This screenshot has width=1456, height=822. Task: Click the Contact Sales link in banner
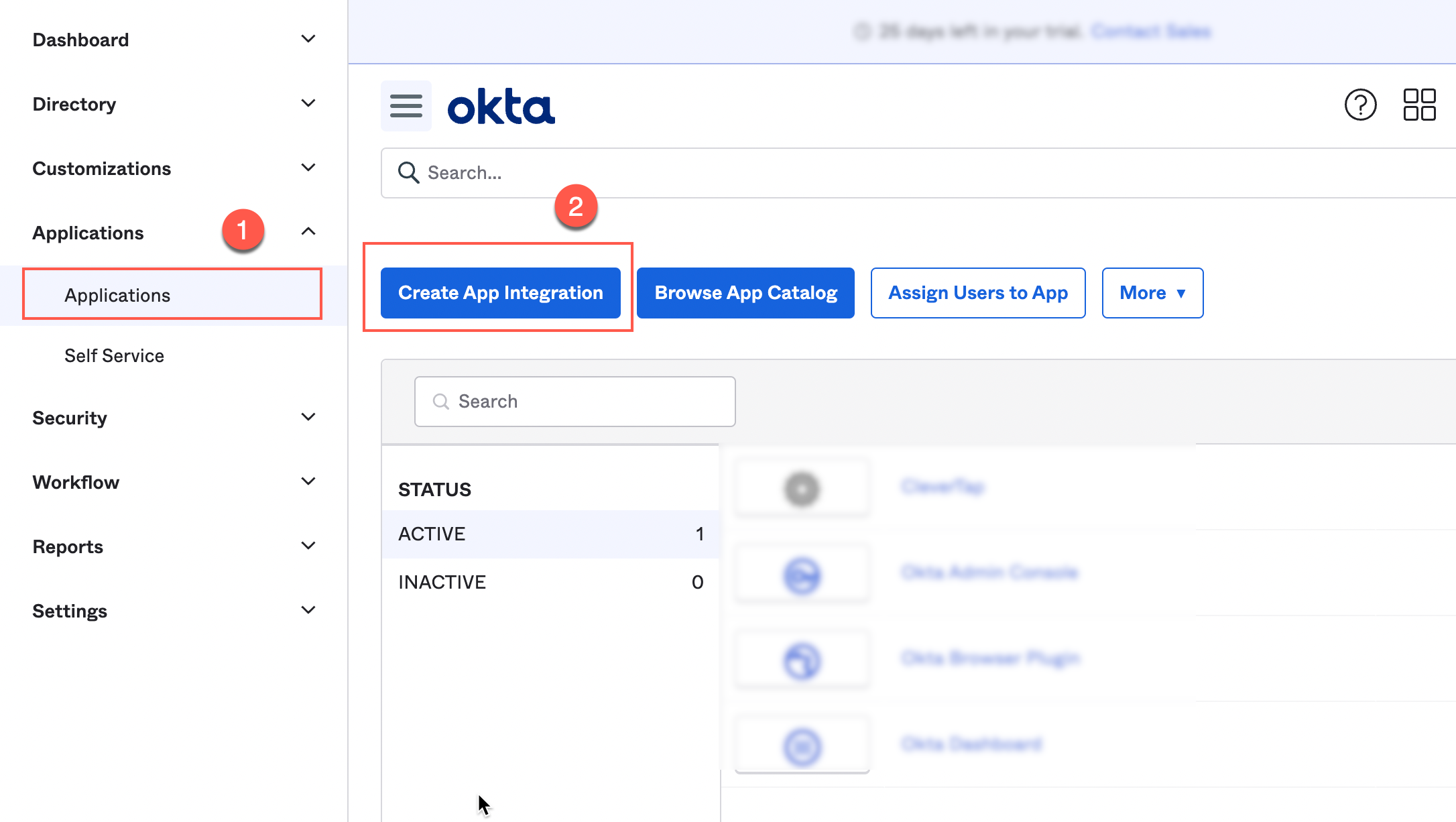click(x=1151, y=32)
